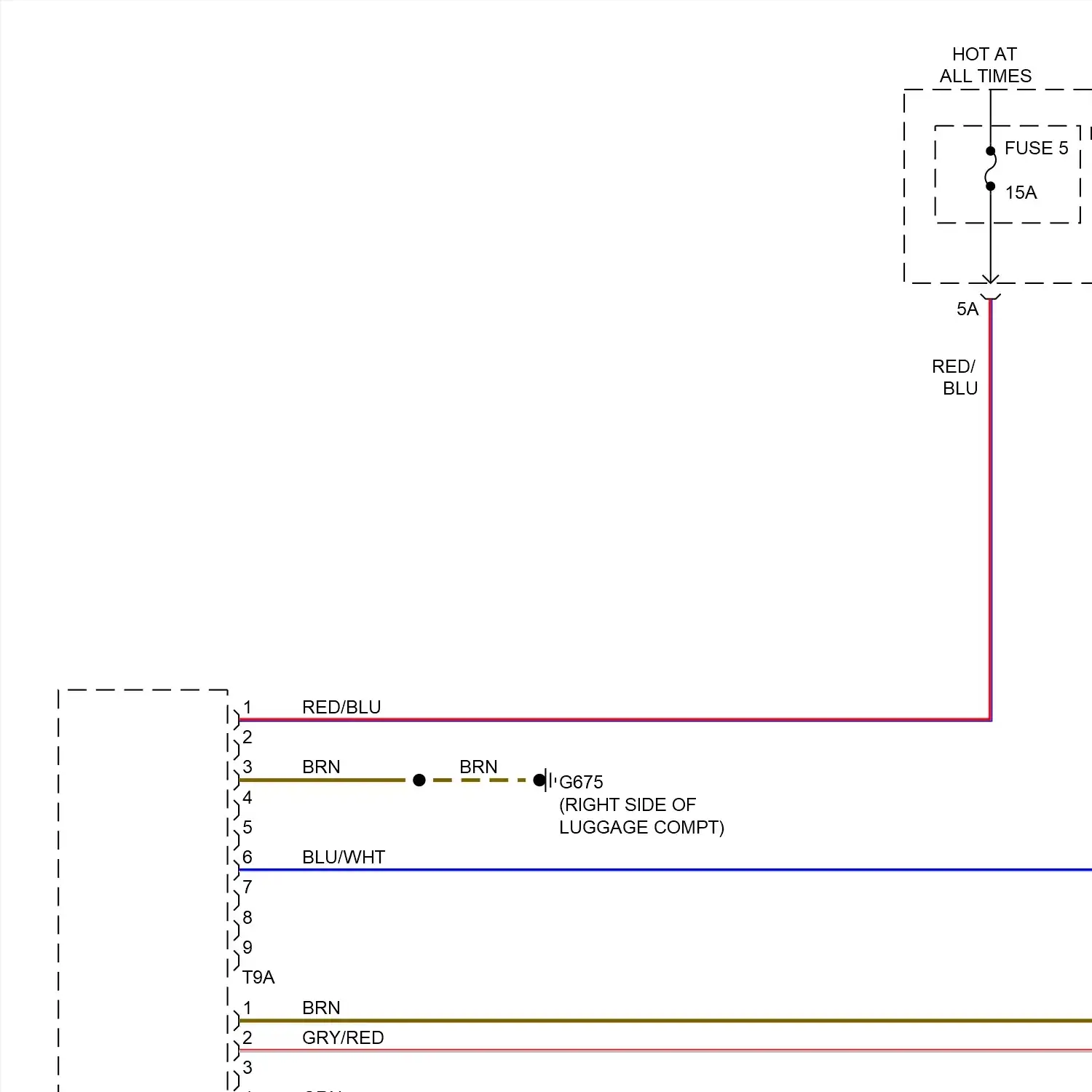Click the blue BLU/WHT wire line

click(665, 870)
